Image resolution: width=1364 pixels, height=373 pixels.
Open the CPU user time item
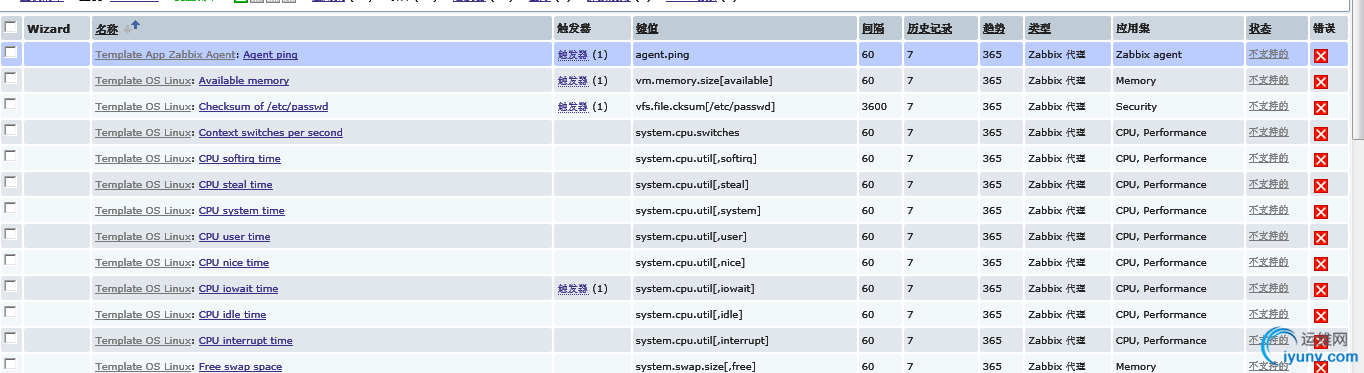(x=234, y=237)
